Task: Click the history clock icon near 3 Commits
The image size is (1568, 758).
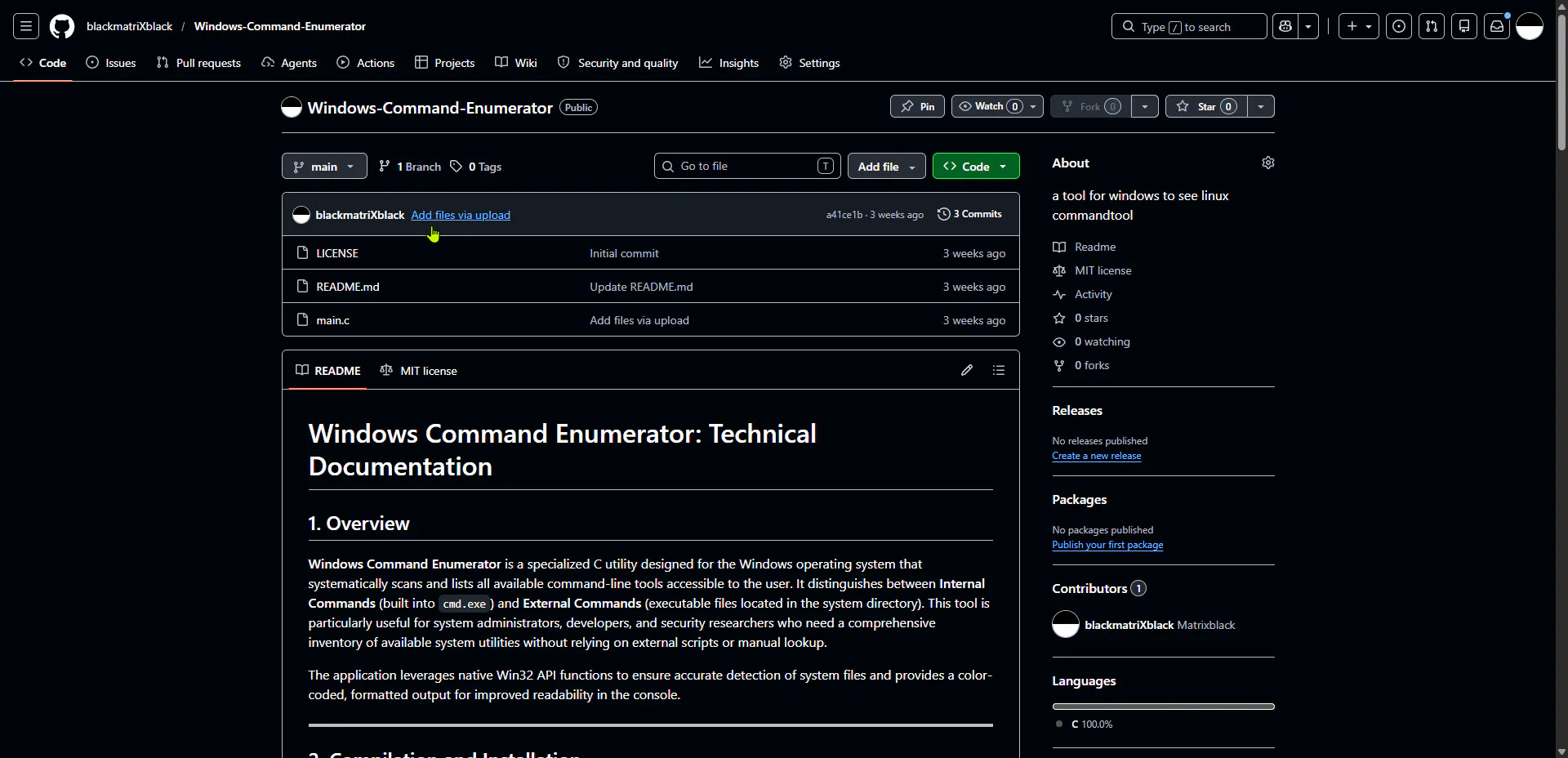Action: coord(944,214)
